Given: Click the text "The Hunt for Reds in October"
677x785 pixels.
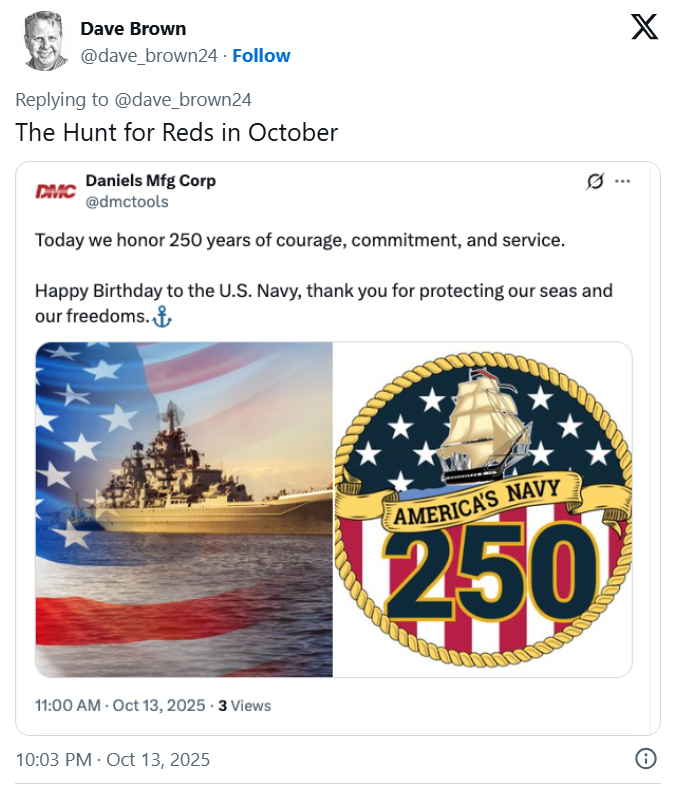Looking at the screenshot, I should tap(176, 132).
